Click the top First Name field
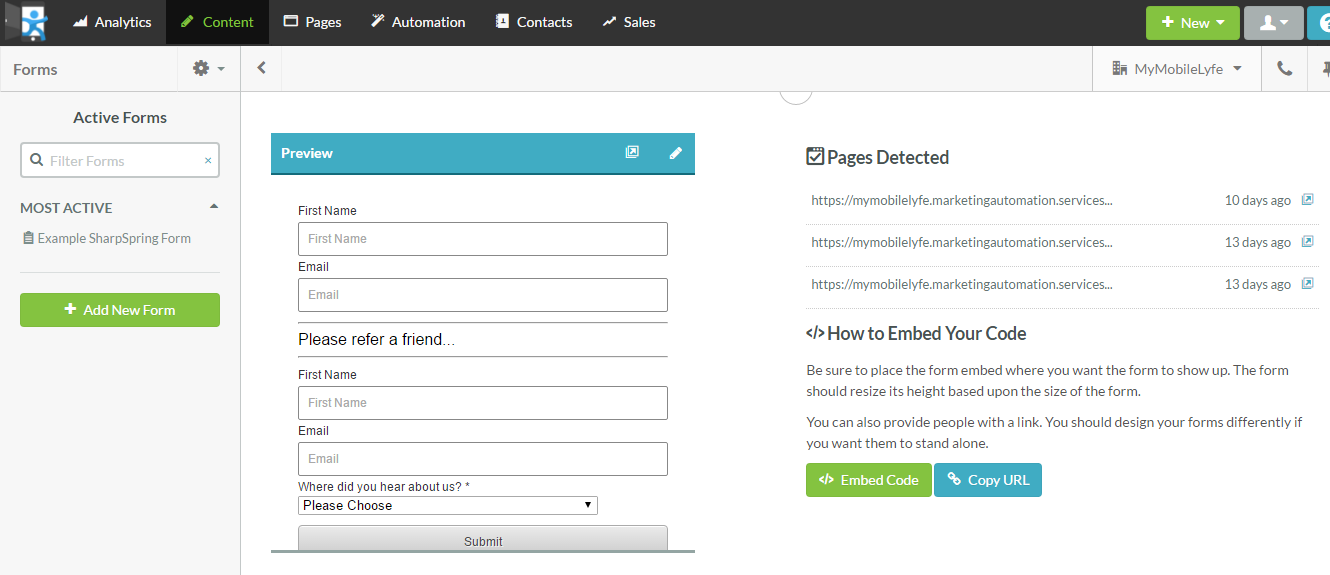 tap(483, 239)
